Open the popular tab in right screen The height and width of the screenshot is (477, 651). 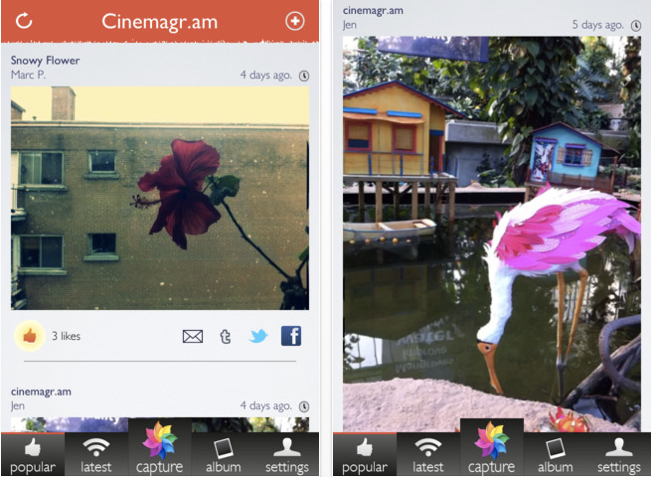(365, 454)
